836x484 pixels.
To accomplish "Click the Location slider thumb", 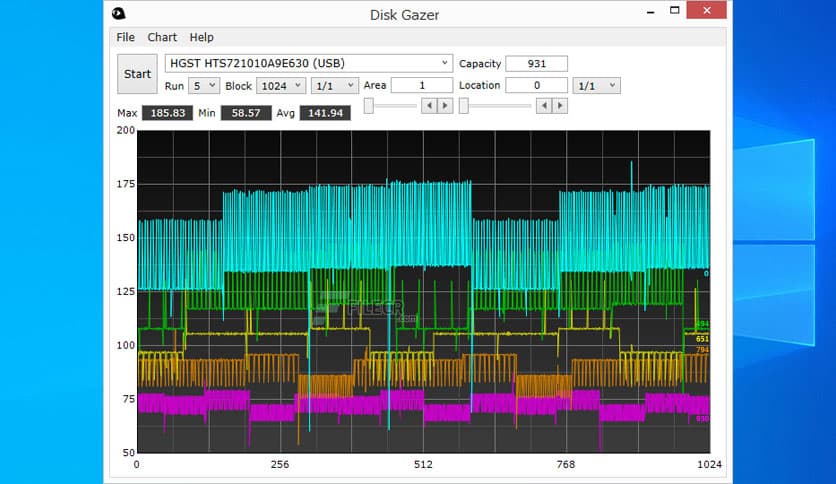I will point(464,106).
